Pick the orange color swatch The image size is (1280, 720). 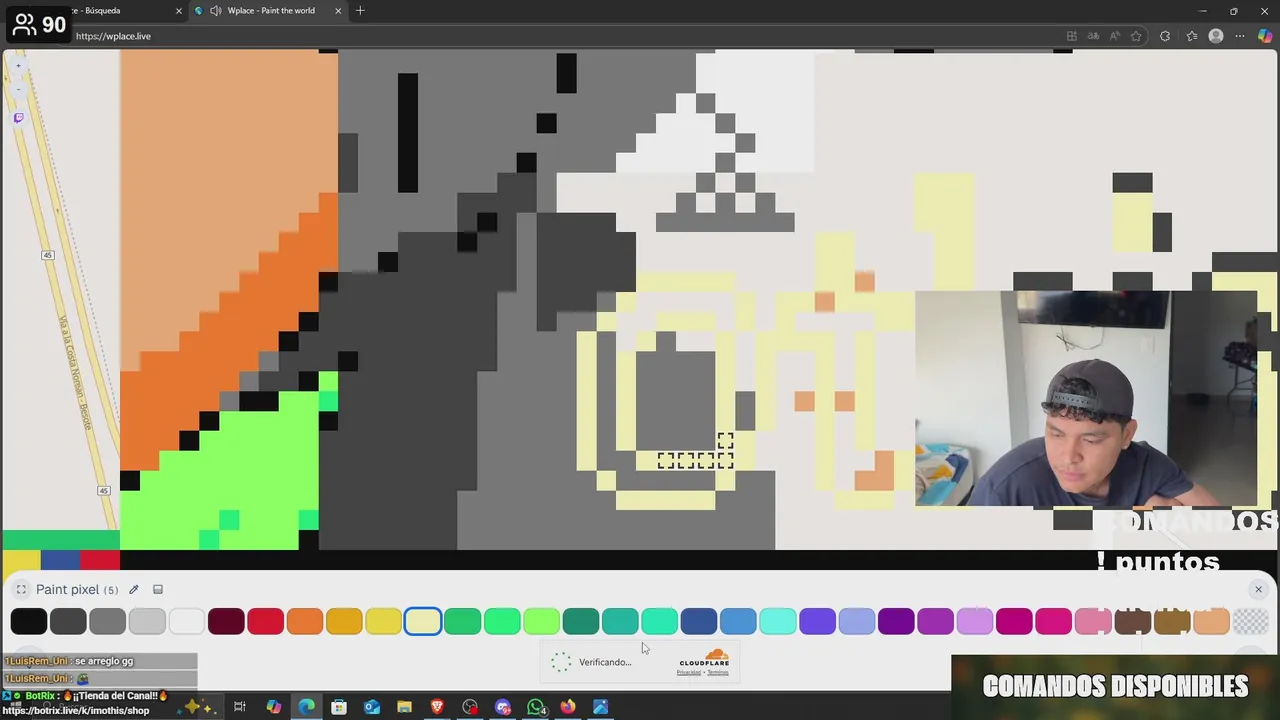pos(305,621)
